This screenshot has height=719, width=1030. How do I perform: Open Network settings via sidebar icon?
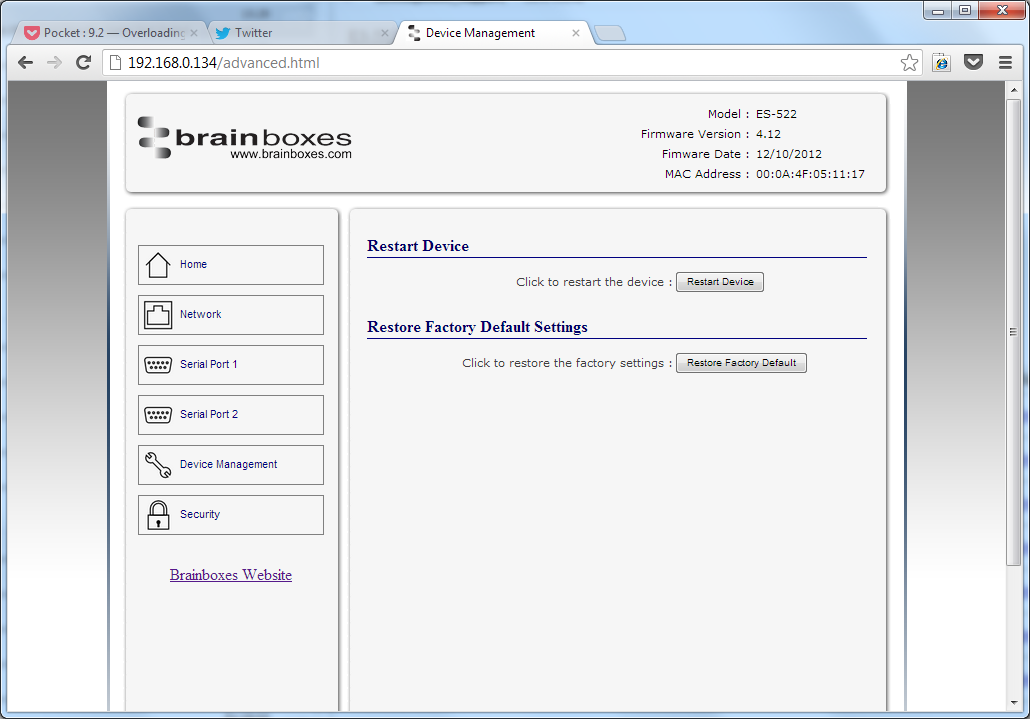click(x=159, y=314)
